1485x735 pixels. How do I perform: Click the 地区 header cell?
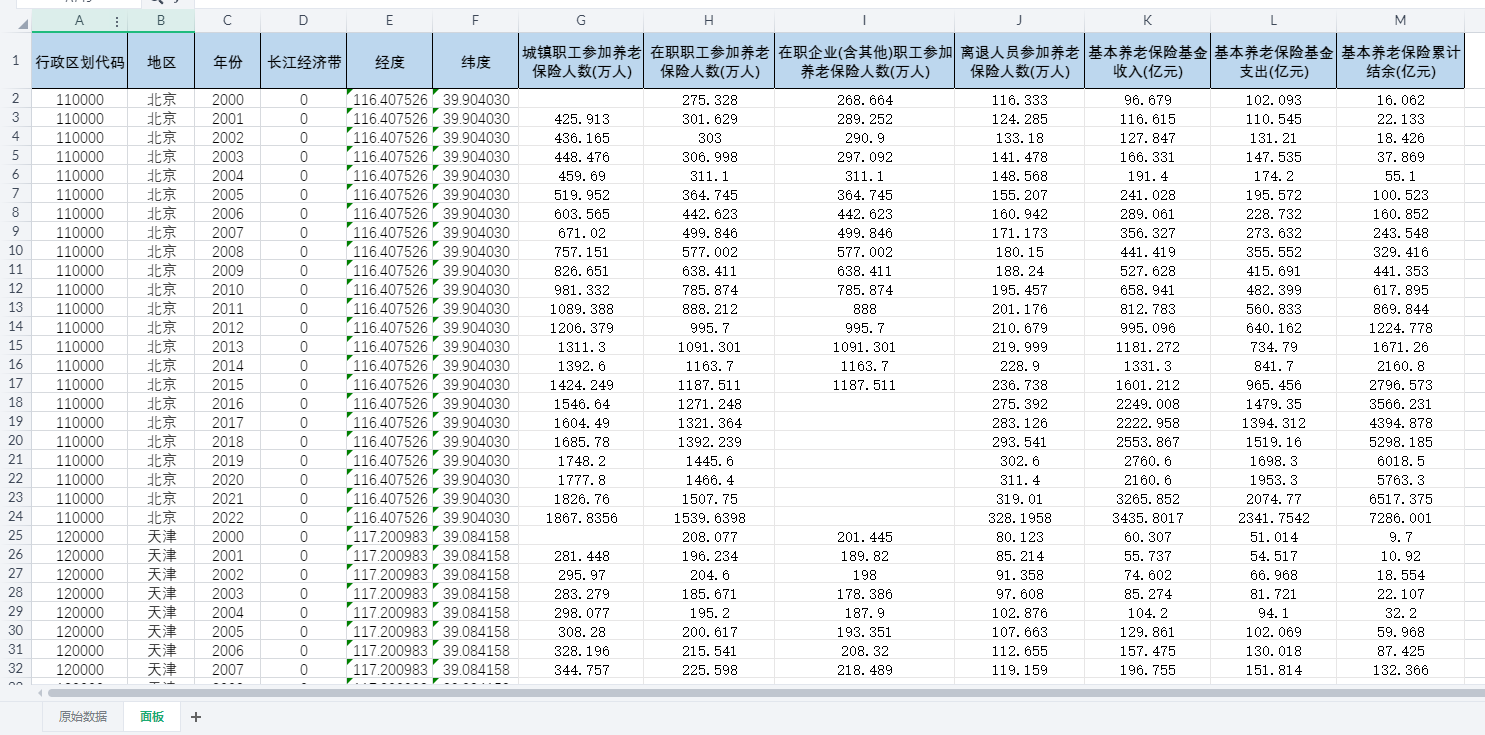[x=161, y=61]
